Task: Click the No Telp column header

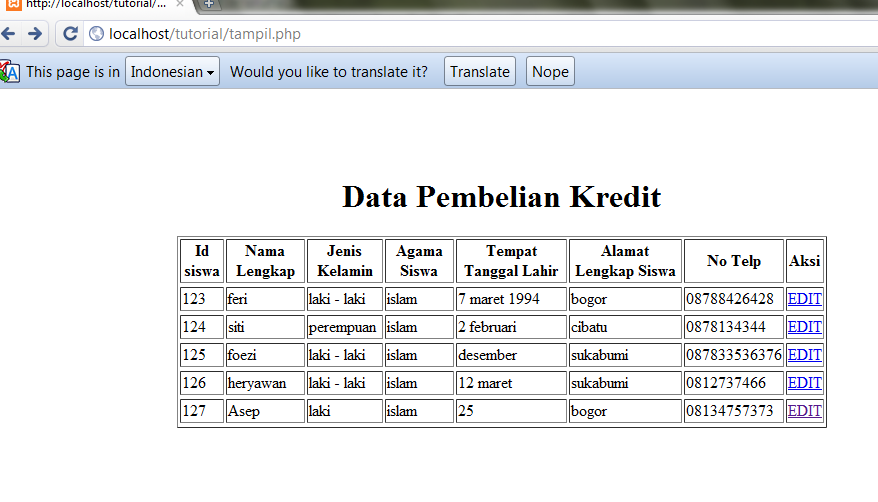Action: pos(734,261)
